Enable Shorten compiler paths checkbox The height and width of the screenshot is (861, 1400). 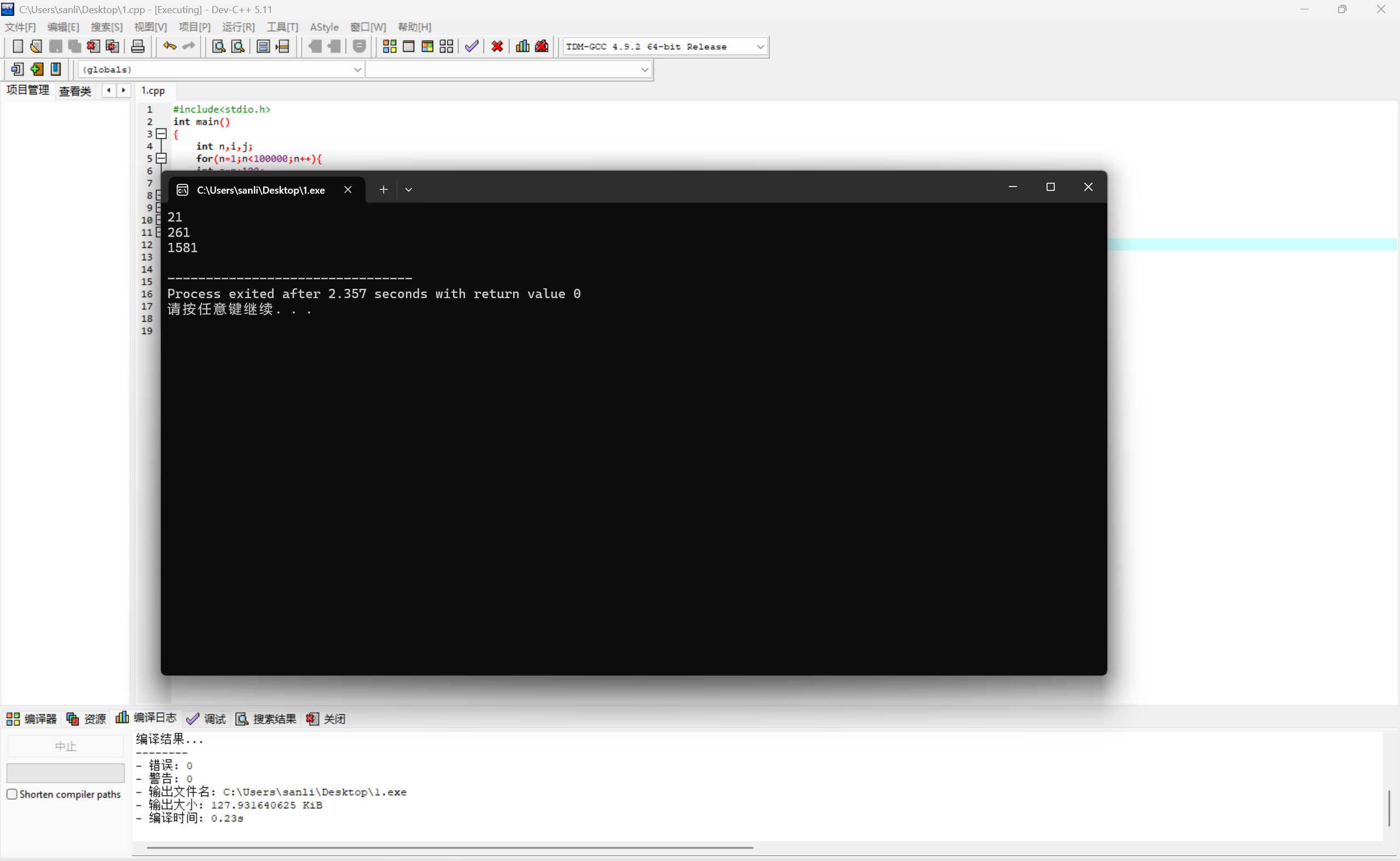click(x=12, y=794)
